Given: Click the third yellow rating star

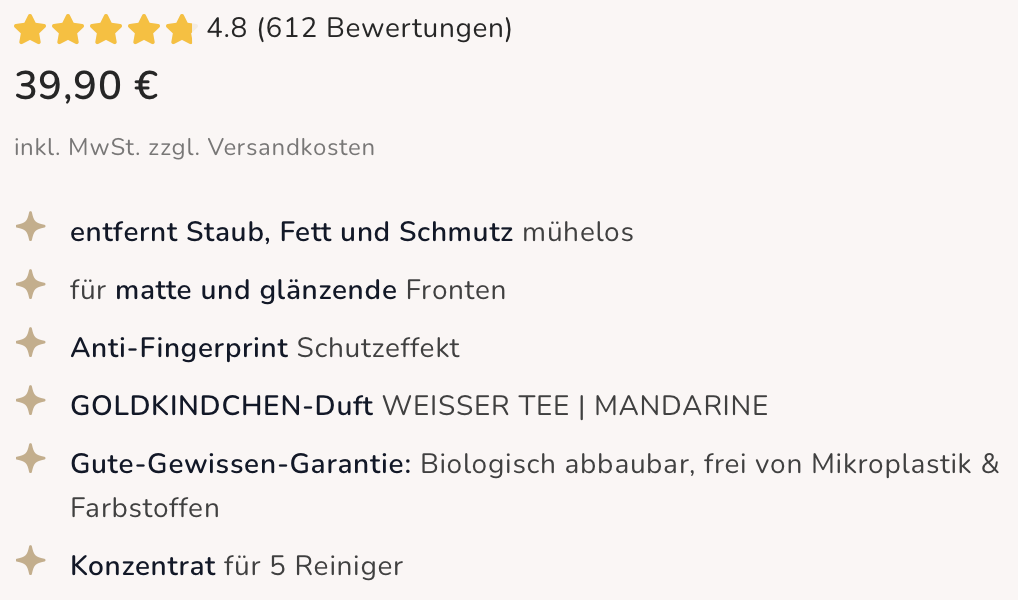Looking at the screenshot, I should 106,30.
